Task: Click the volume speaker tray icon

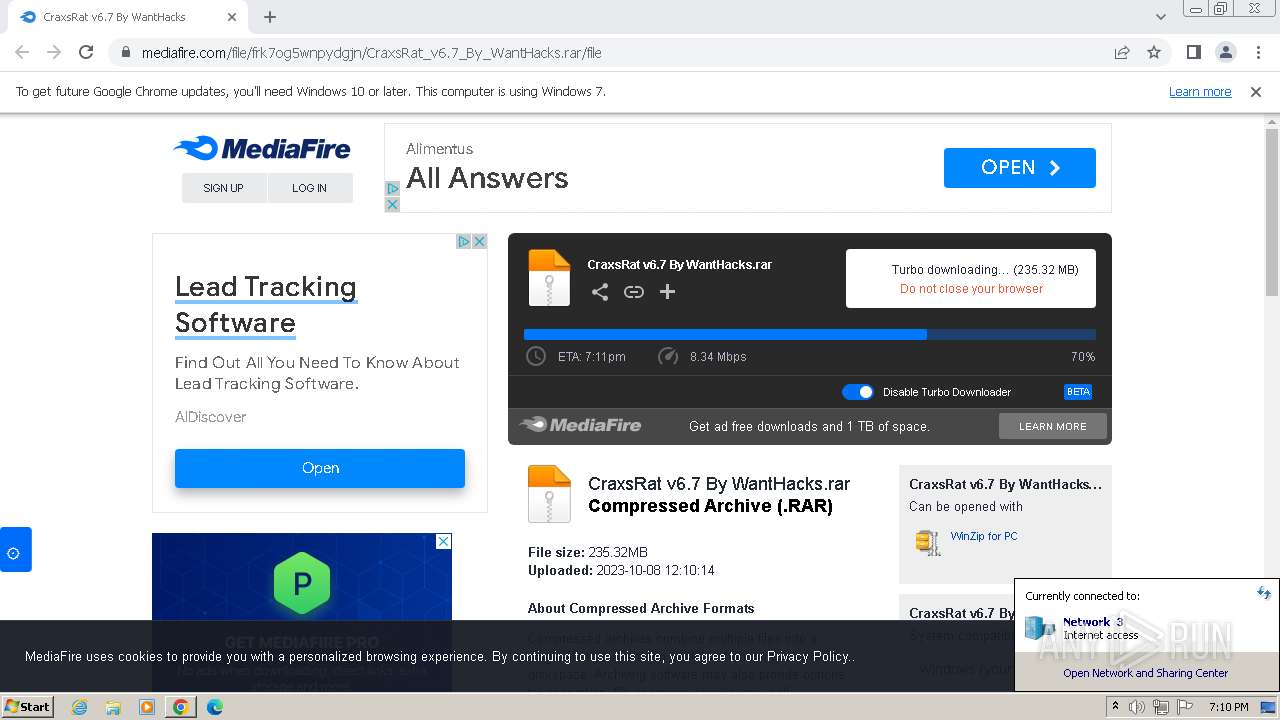Action: (1137, 707)
